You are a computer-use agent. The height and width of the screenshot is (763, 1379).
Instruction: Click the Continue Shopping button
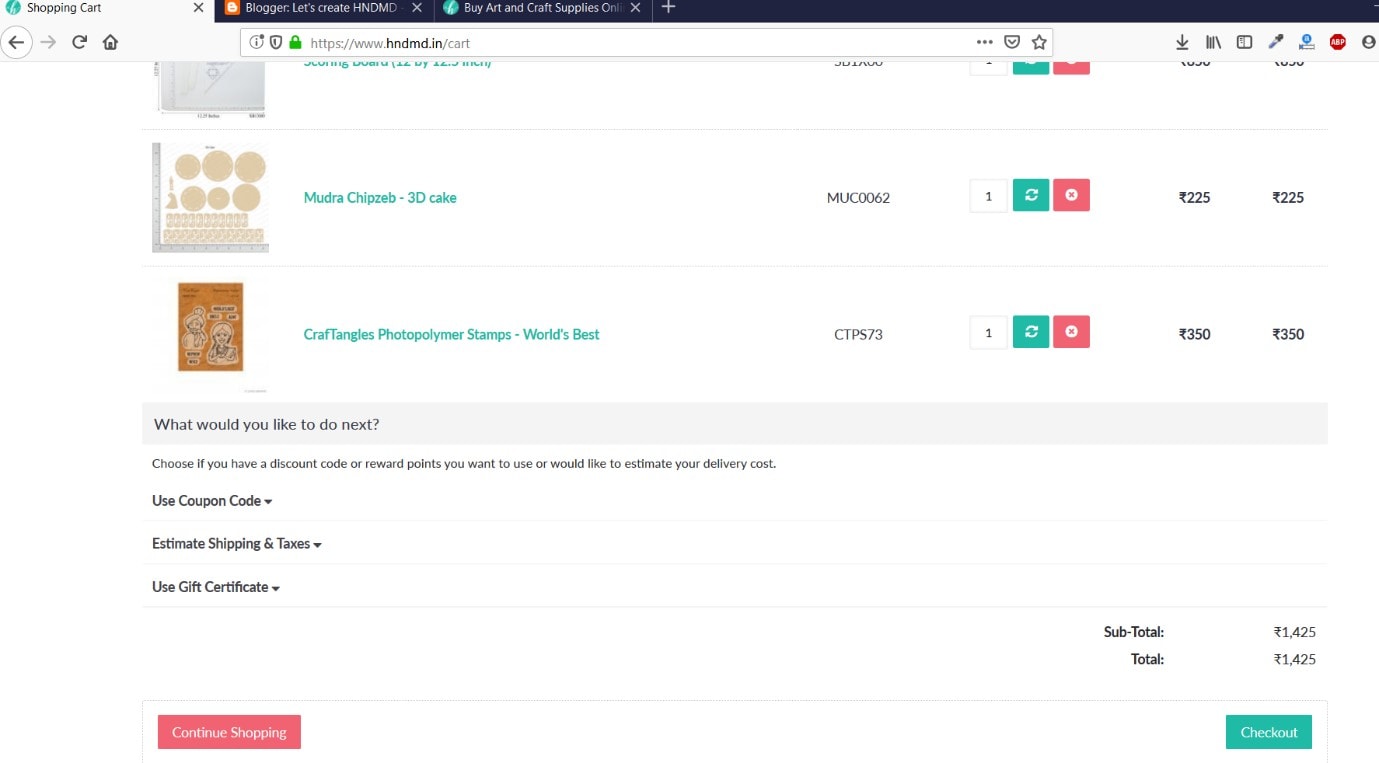229,732
